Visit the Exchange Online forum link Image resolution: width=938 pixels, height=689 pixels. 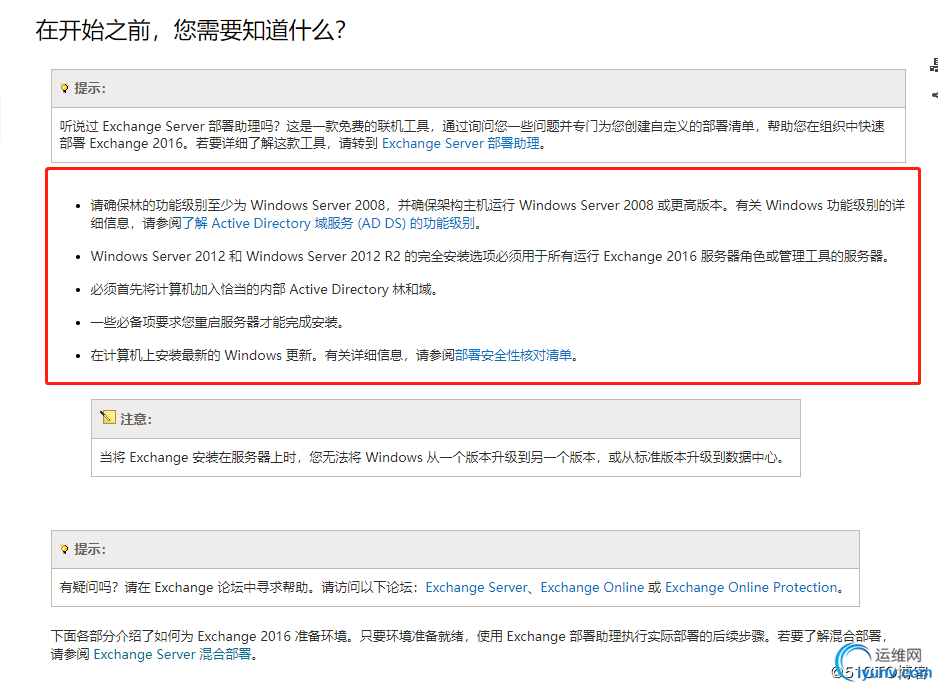tap(592, 587)
